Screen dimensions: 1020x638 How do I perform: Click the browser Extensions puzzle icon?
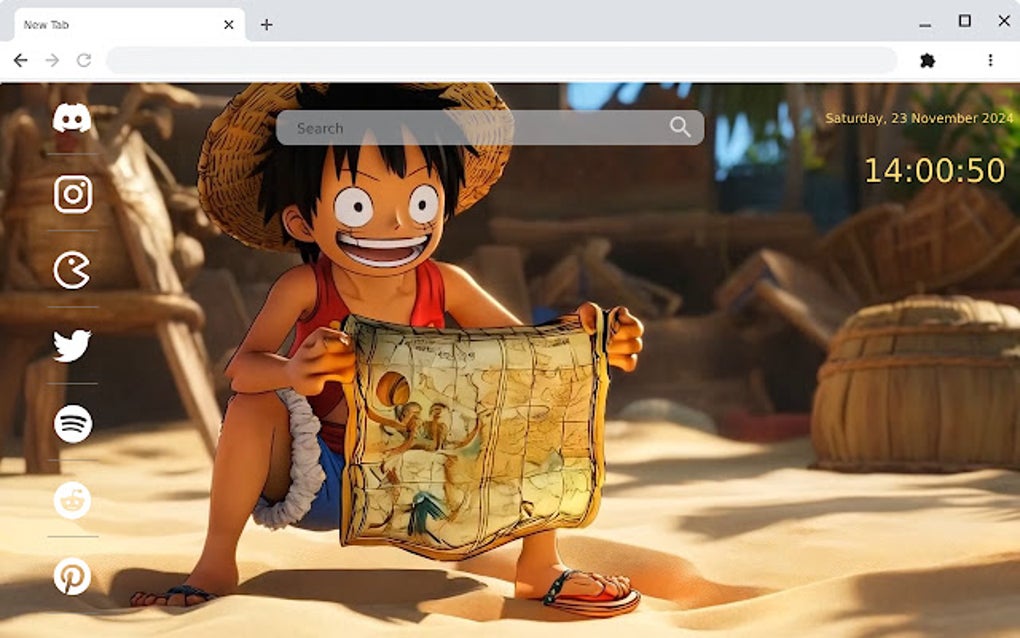pyautogui.click(x=927, y=60)
